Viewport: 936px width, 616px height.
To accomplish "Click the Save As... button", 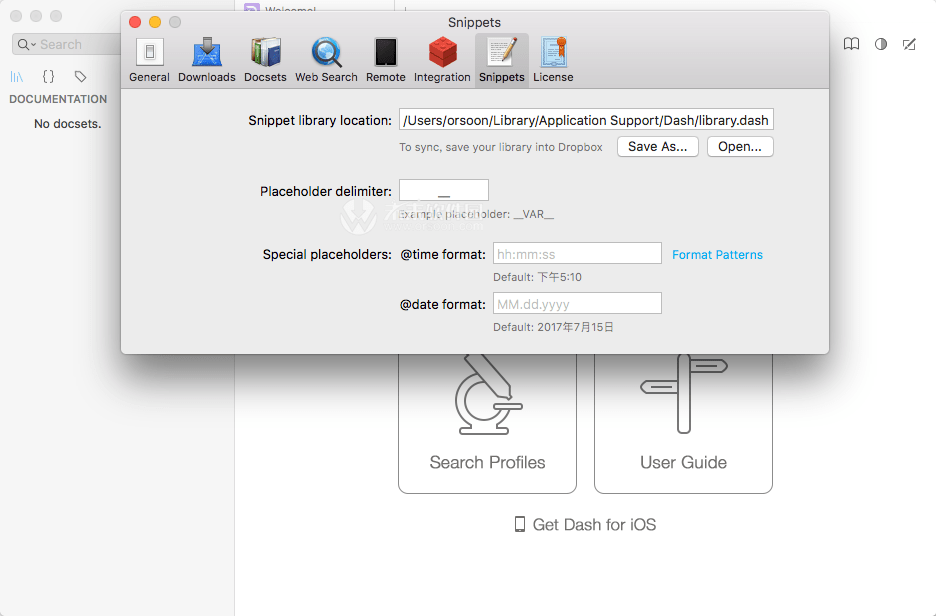I will point(657,146).
